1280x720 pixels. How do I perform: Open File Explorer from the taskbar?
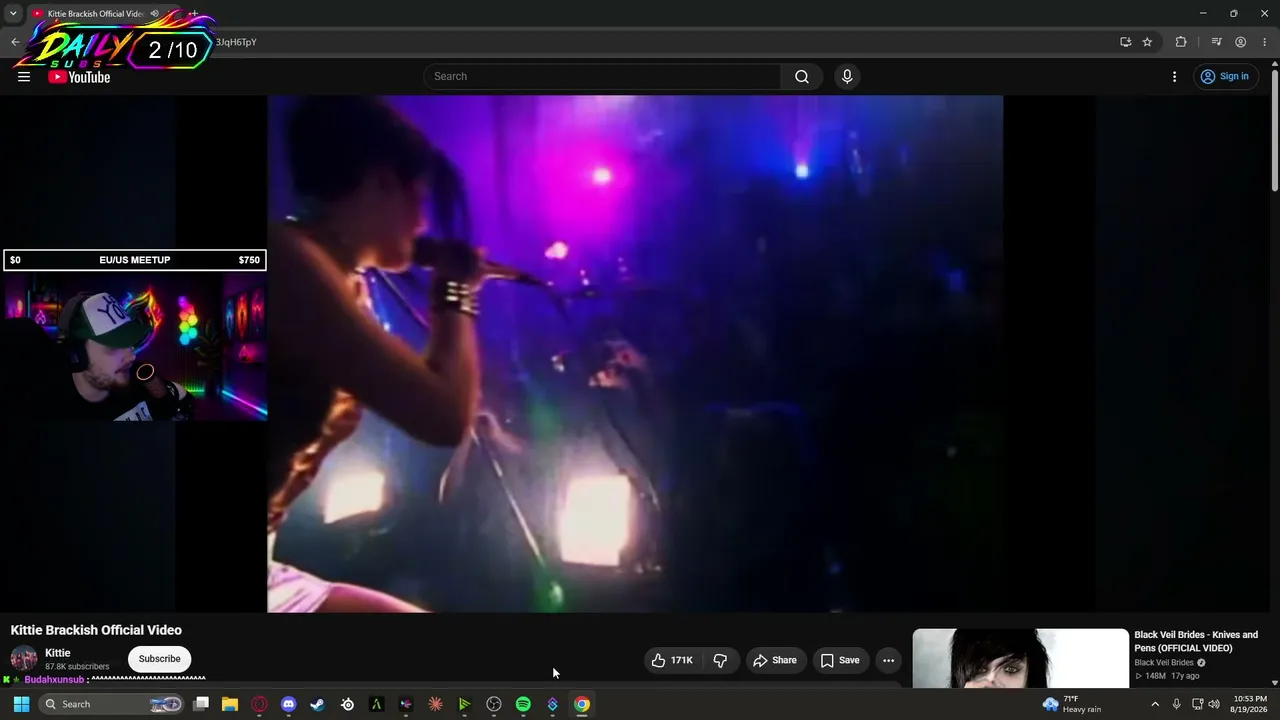point(230,704)
